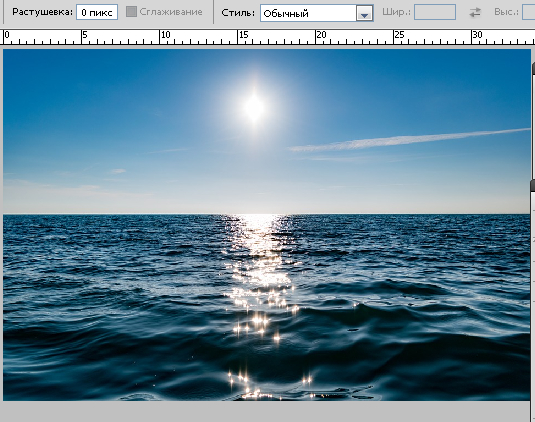Click the gray pasteboard below the photo
Screen dimensions: 535x422
(266, 412)
